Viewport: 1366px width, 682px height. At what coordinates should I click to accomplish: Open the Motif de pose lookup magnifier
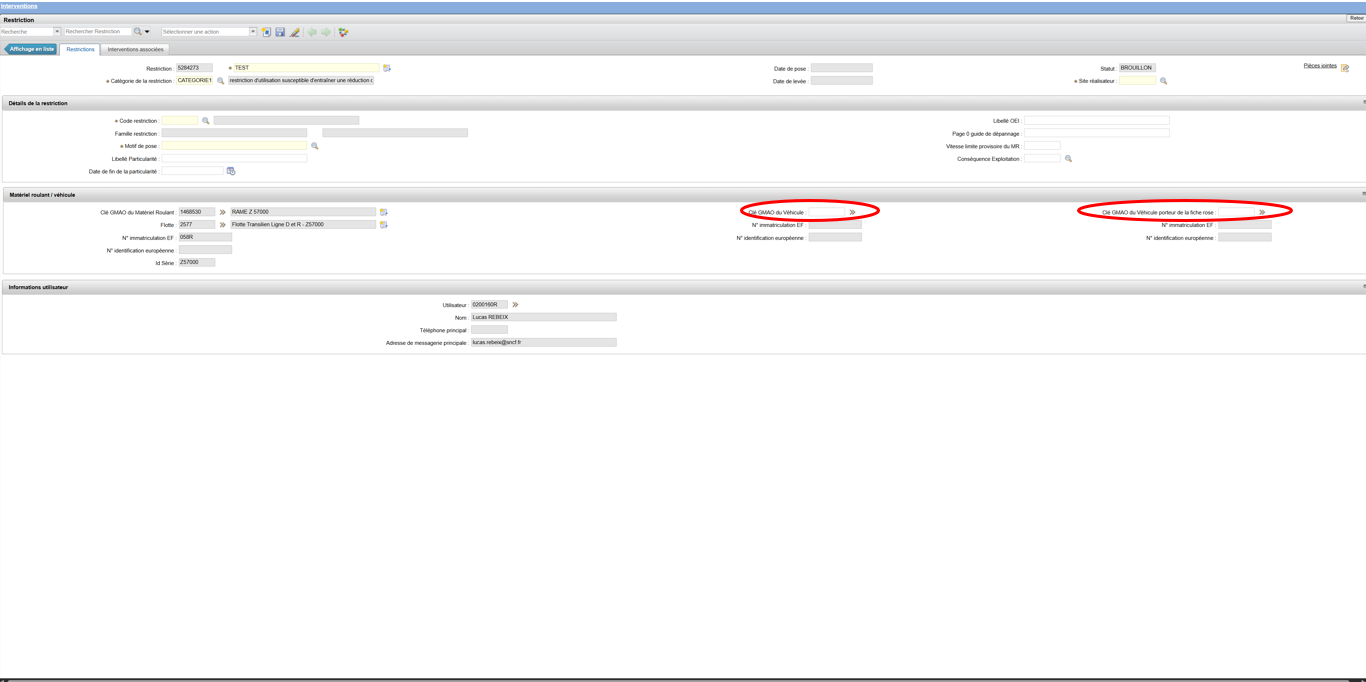(x=315, y=146)
